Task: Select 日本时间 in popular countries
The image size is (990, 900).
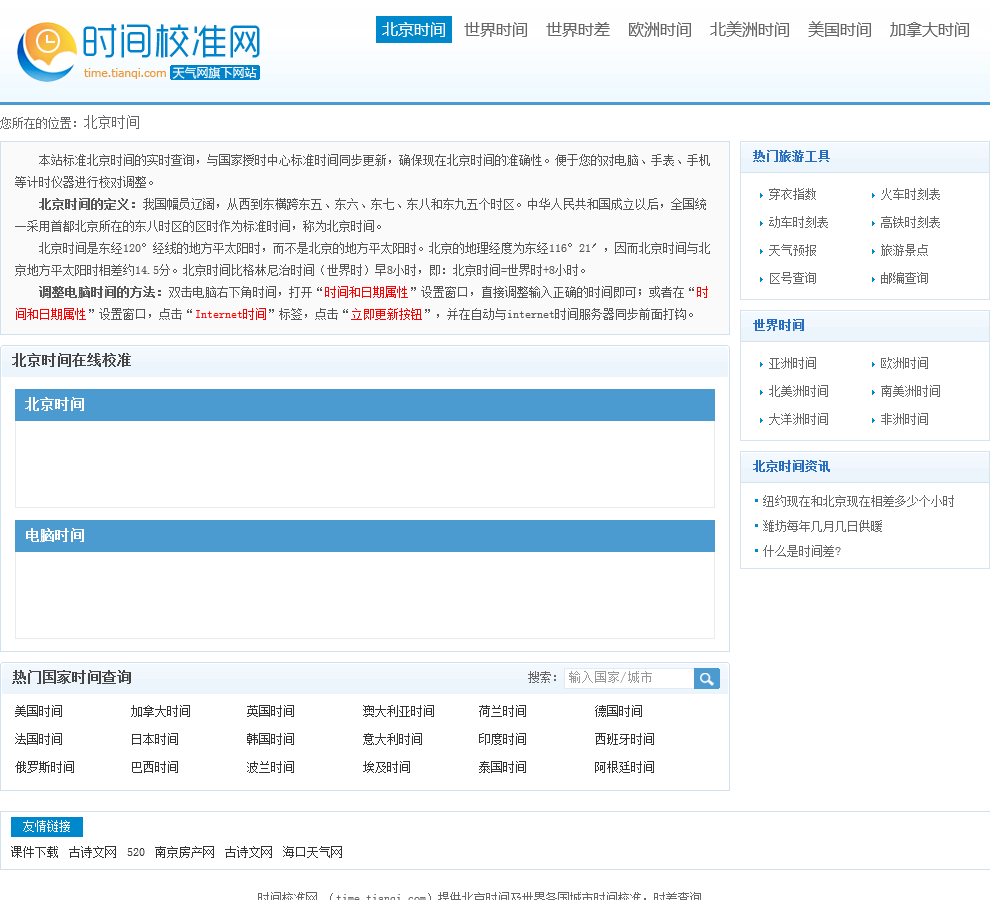Action: (x=154, y=739)
